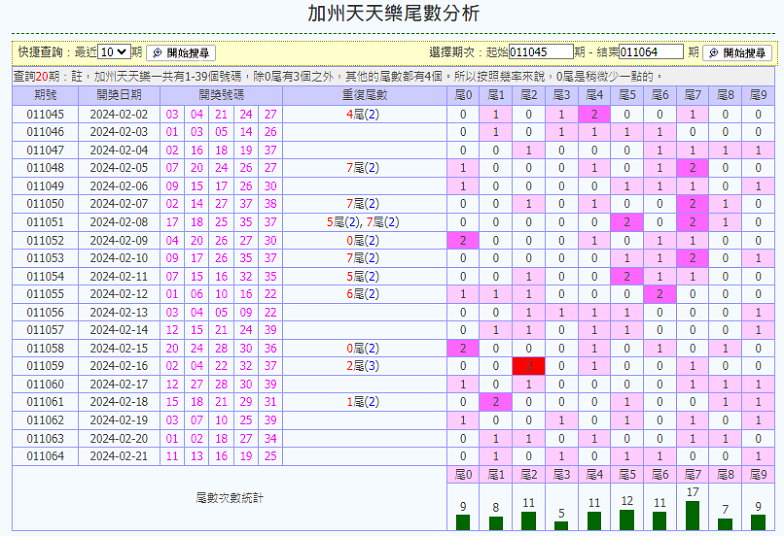Click drawn number 34 in row 011063
The height and width of the screenshot is (536, 784).
point(270,438)
